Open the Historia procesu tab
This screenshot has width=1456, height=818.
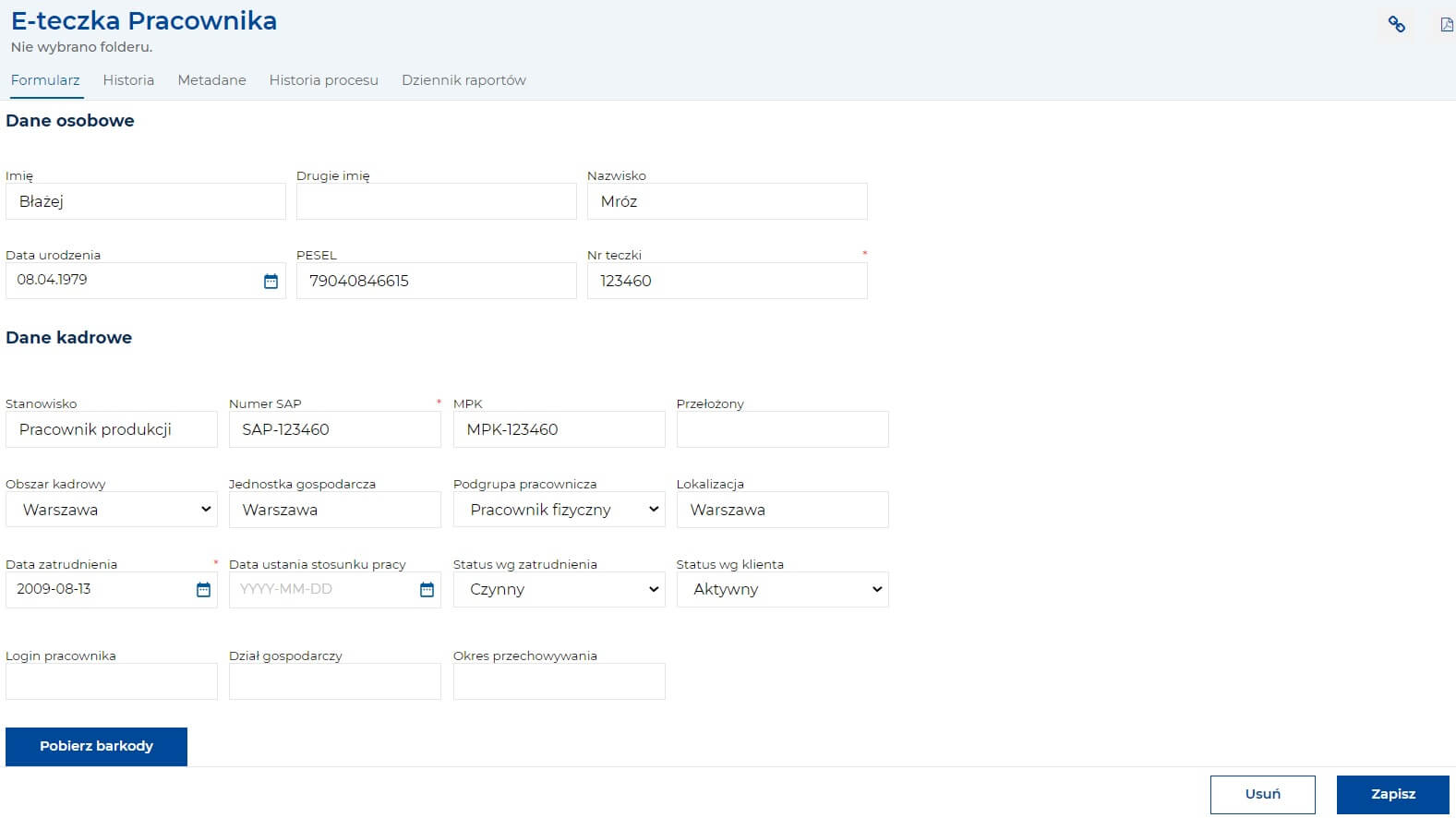tap(323, 80)
